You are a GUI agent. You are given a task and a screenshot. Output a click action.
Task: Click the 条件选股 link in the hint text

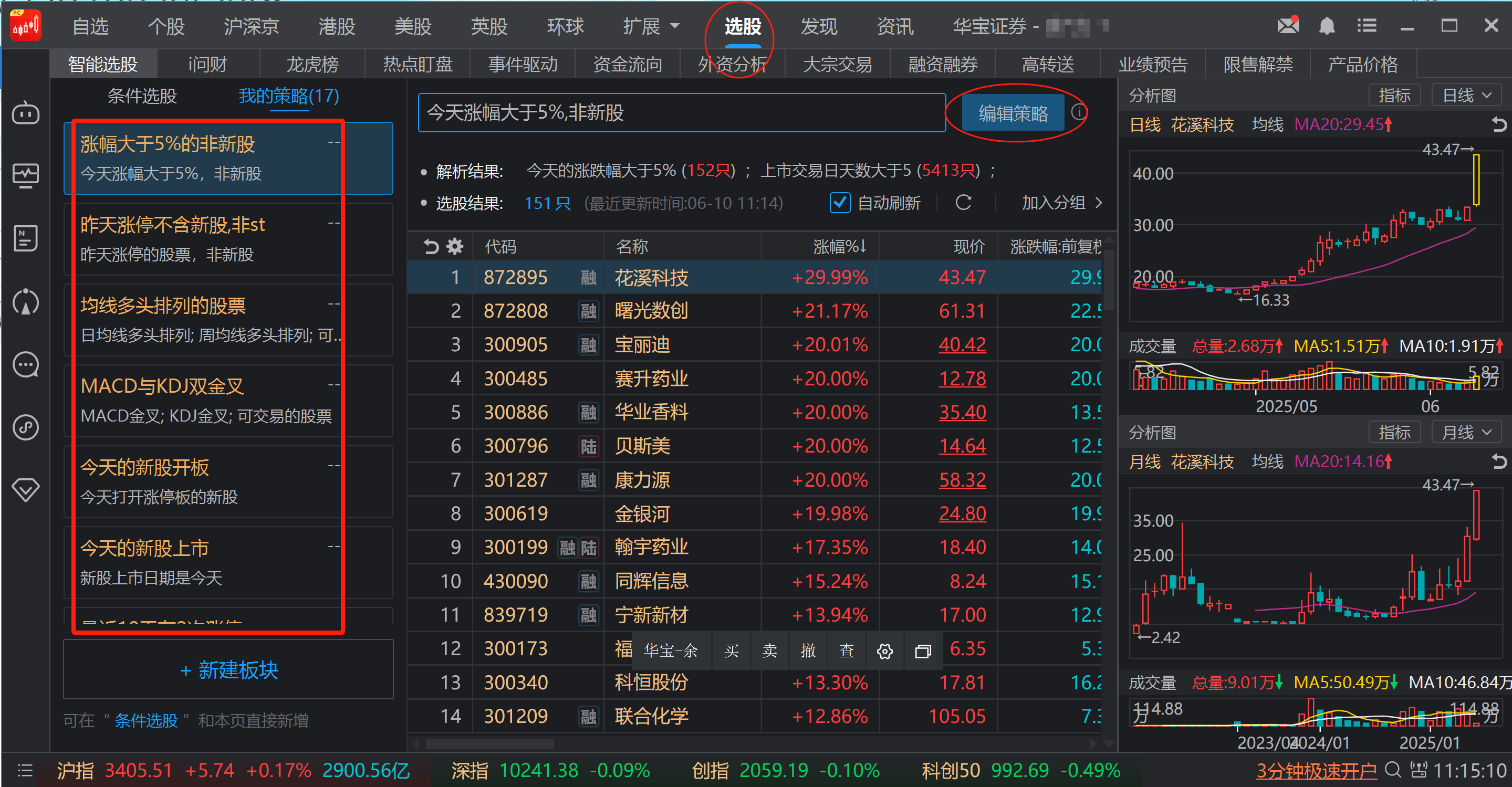pos(146,720)
